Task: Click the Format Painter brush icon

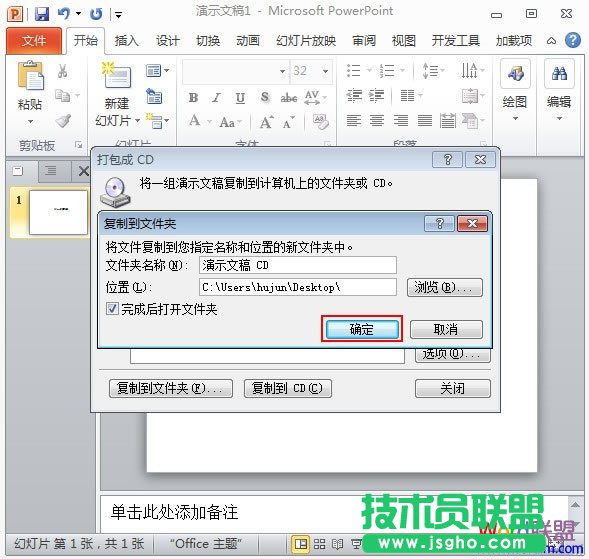Action: pyautogui.click(x=63, y=121)
